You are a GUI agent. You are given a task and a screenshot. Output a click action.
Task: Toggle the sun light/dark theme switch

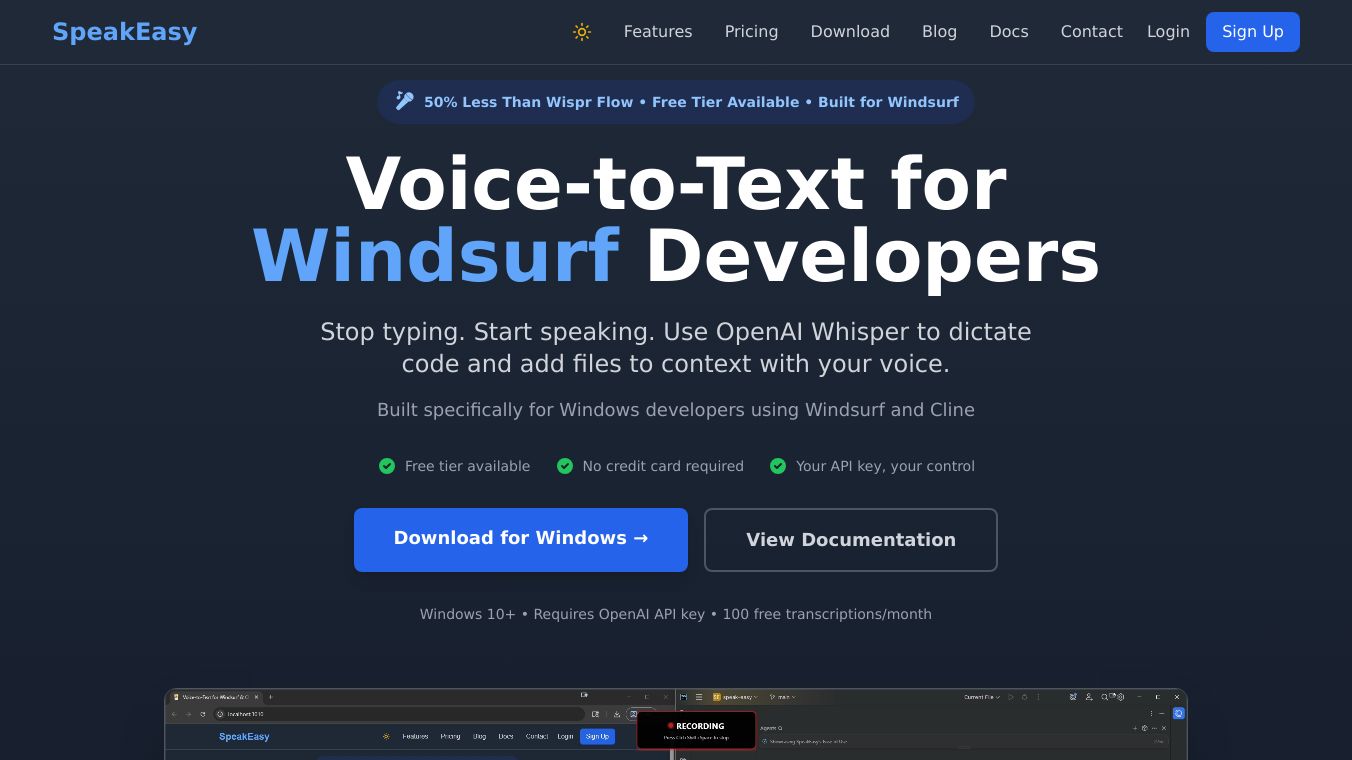tap(582, 32)
